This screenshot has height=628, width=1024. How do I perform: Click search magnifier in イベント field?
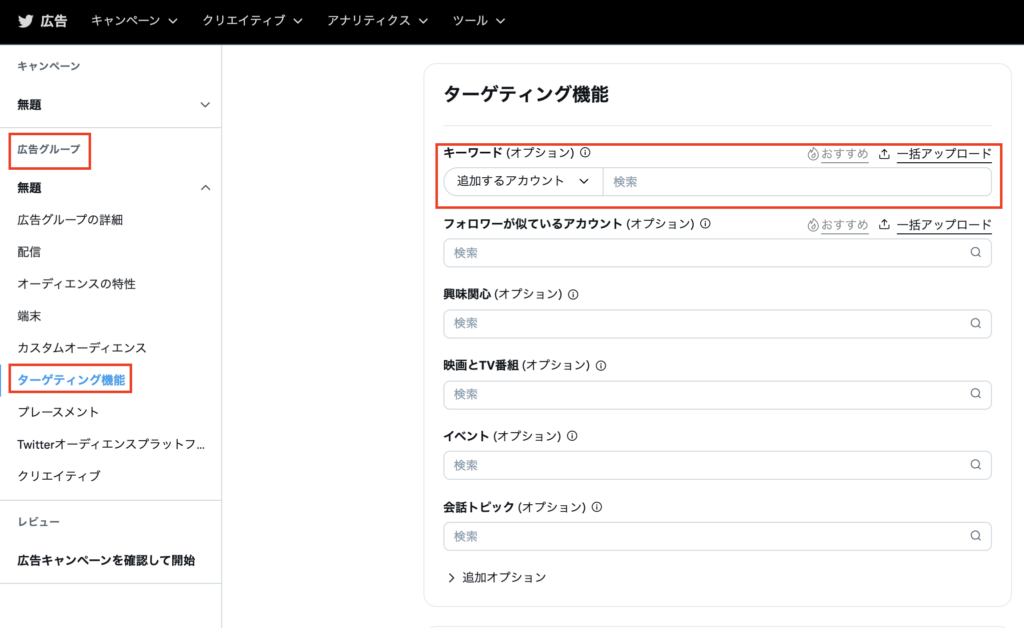975,466
